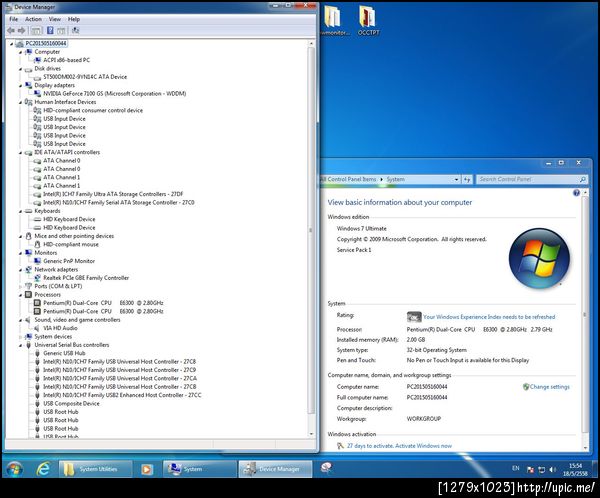Click Windows Experience Index needs refresh link
This screenshot has width=600, height=498.
[x=489, y=317]
